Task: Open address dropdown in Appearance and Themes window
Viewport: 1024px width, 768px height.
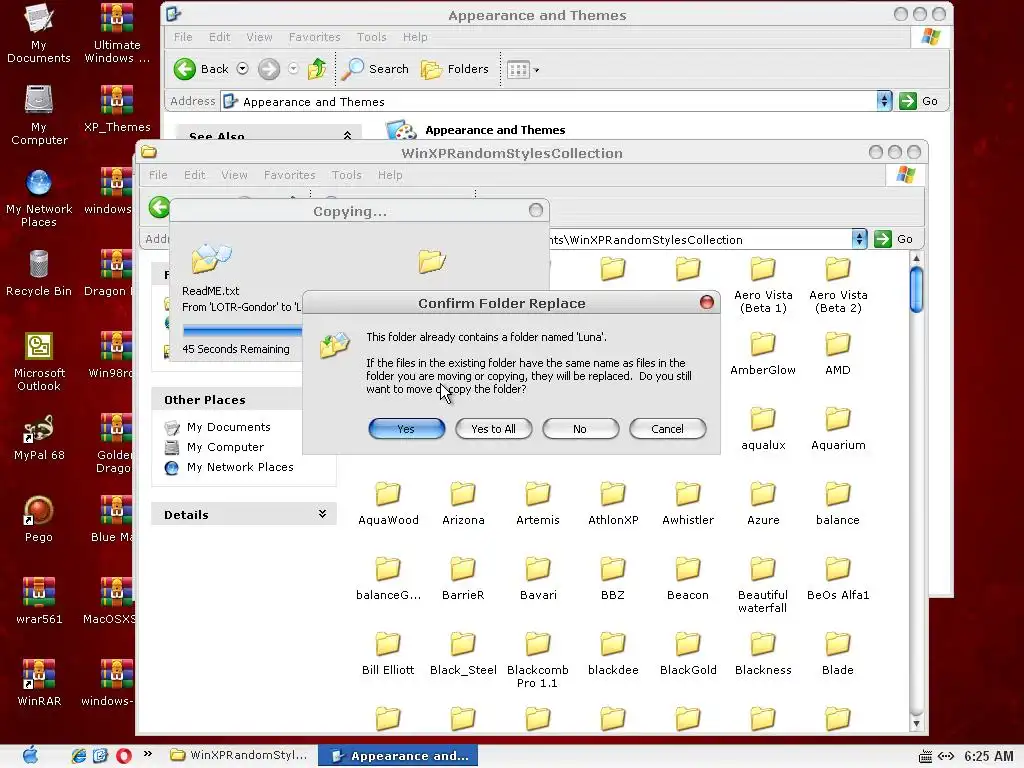Action: click(884, 101)
